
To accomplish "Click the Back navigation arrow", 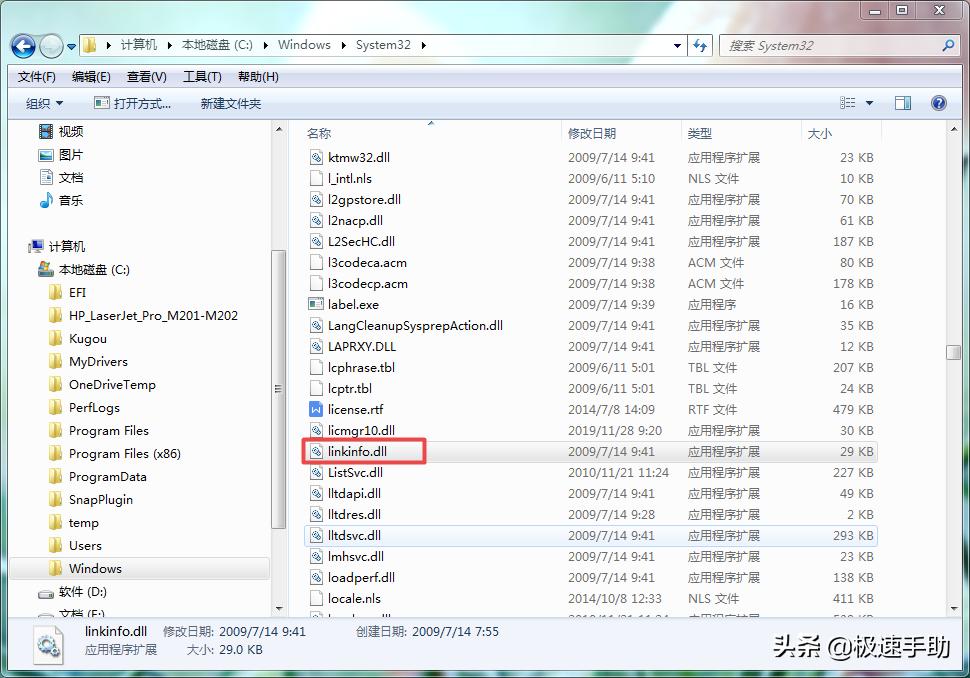I will click(22, 46).
